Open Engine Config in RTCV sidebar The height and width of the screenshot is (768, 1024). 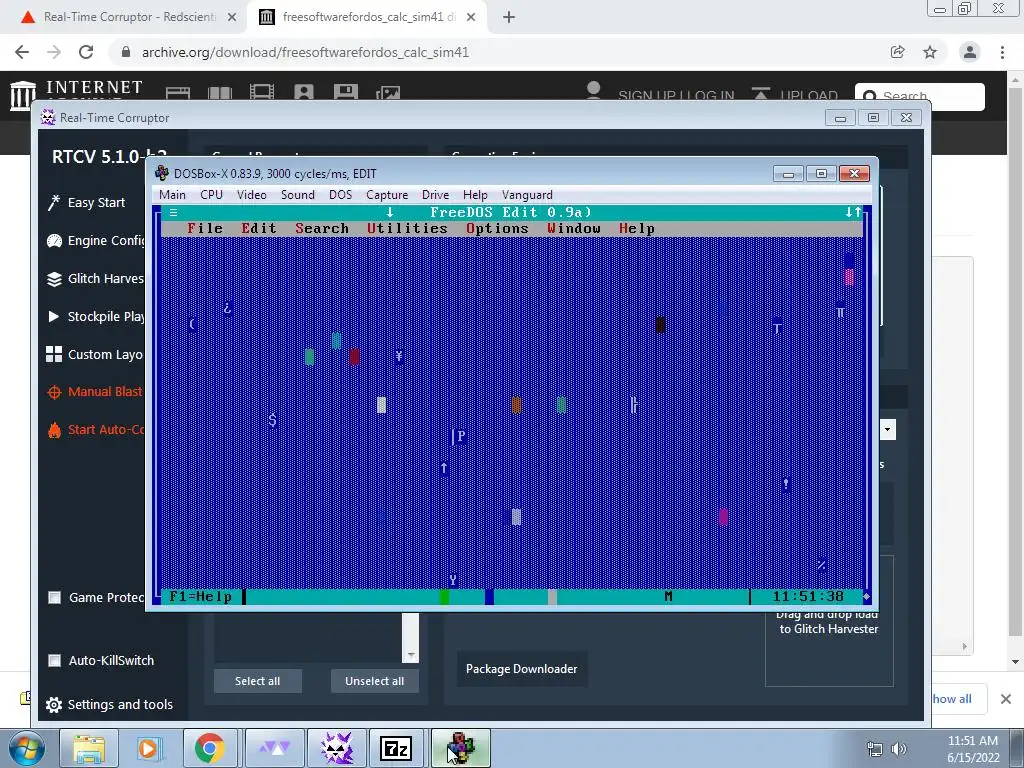[x=95, y=240]
